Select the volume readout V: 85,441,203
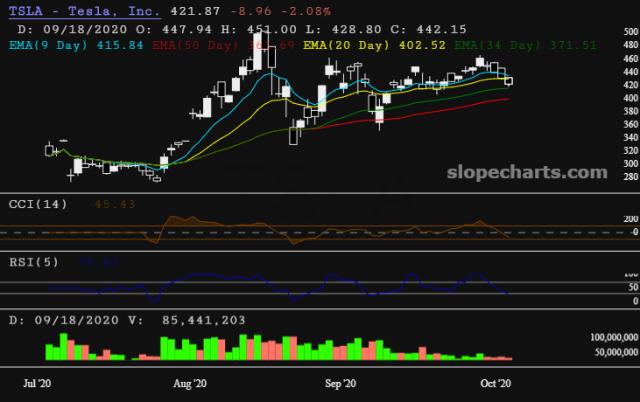 tap(187, 320)
